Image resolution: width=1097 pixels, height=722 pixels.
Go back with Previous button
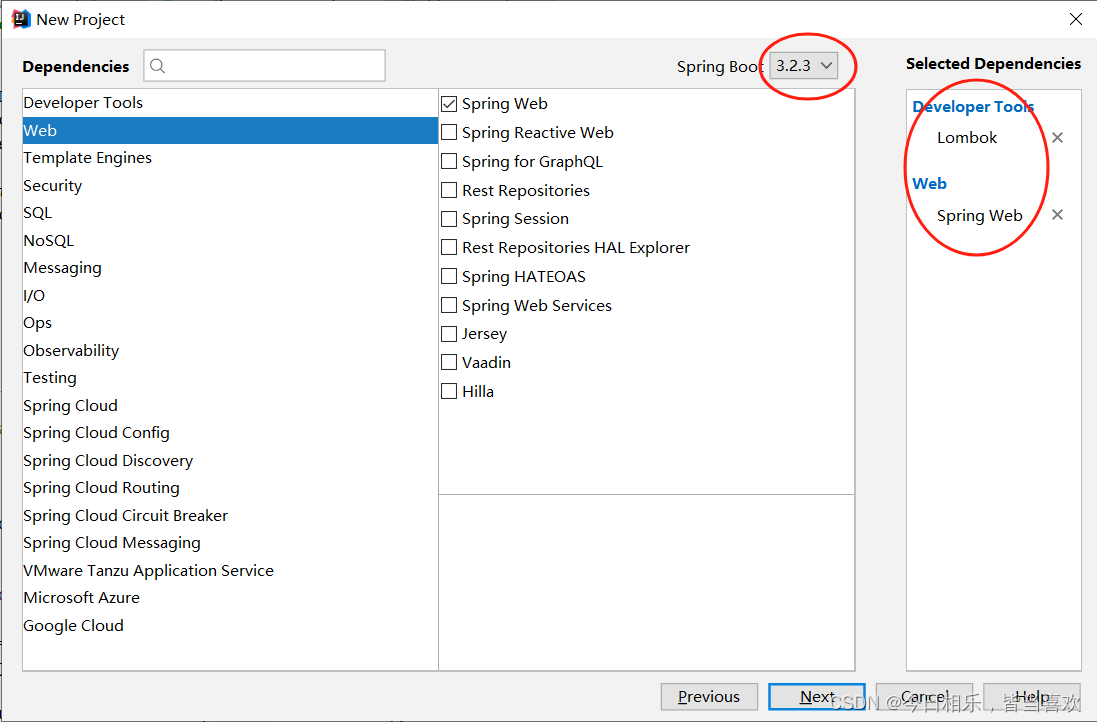coord(709,697)
